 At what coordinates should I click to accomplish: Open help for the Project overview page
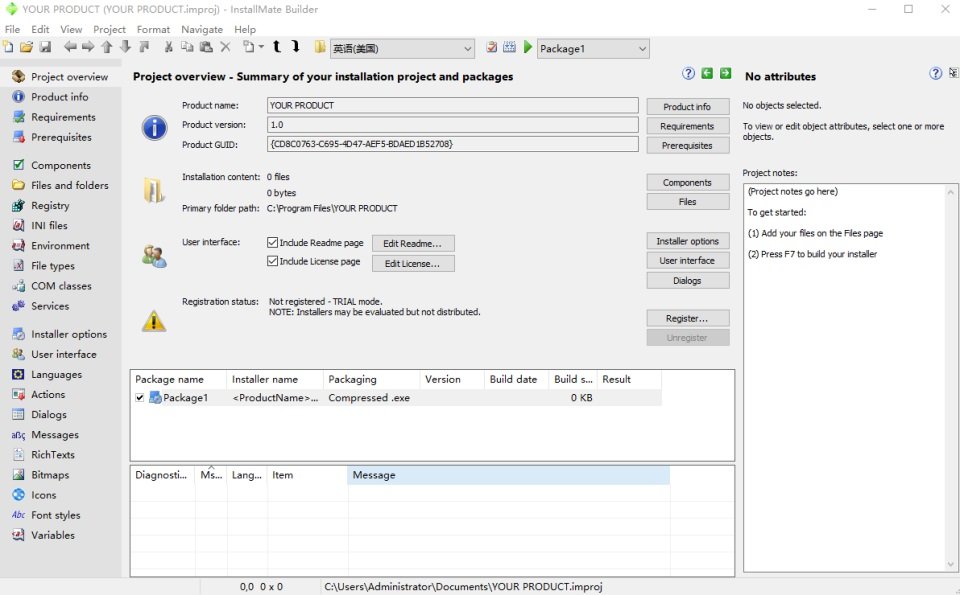(688, 73)
